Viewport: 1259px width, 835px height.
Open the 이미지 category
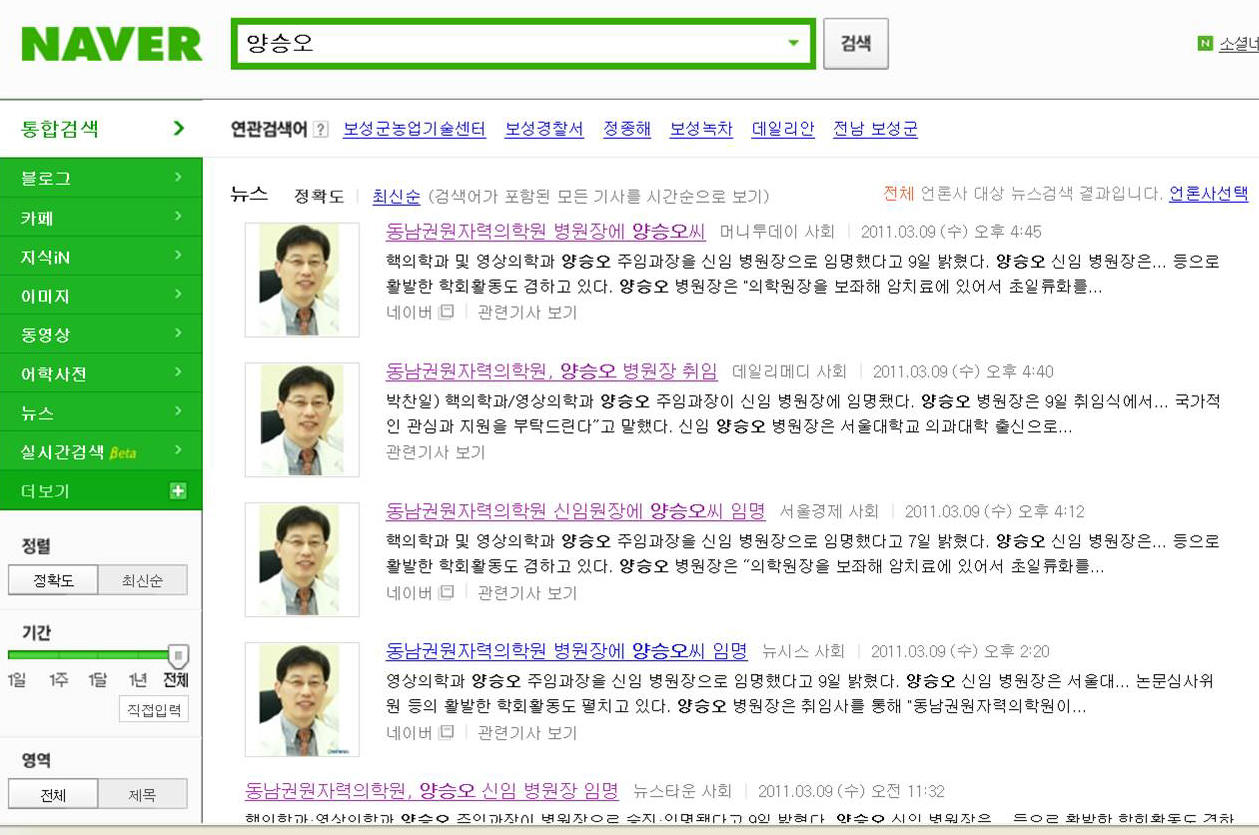[101, 296]
